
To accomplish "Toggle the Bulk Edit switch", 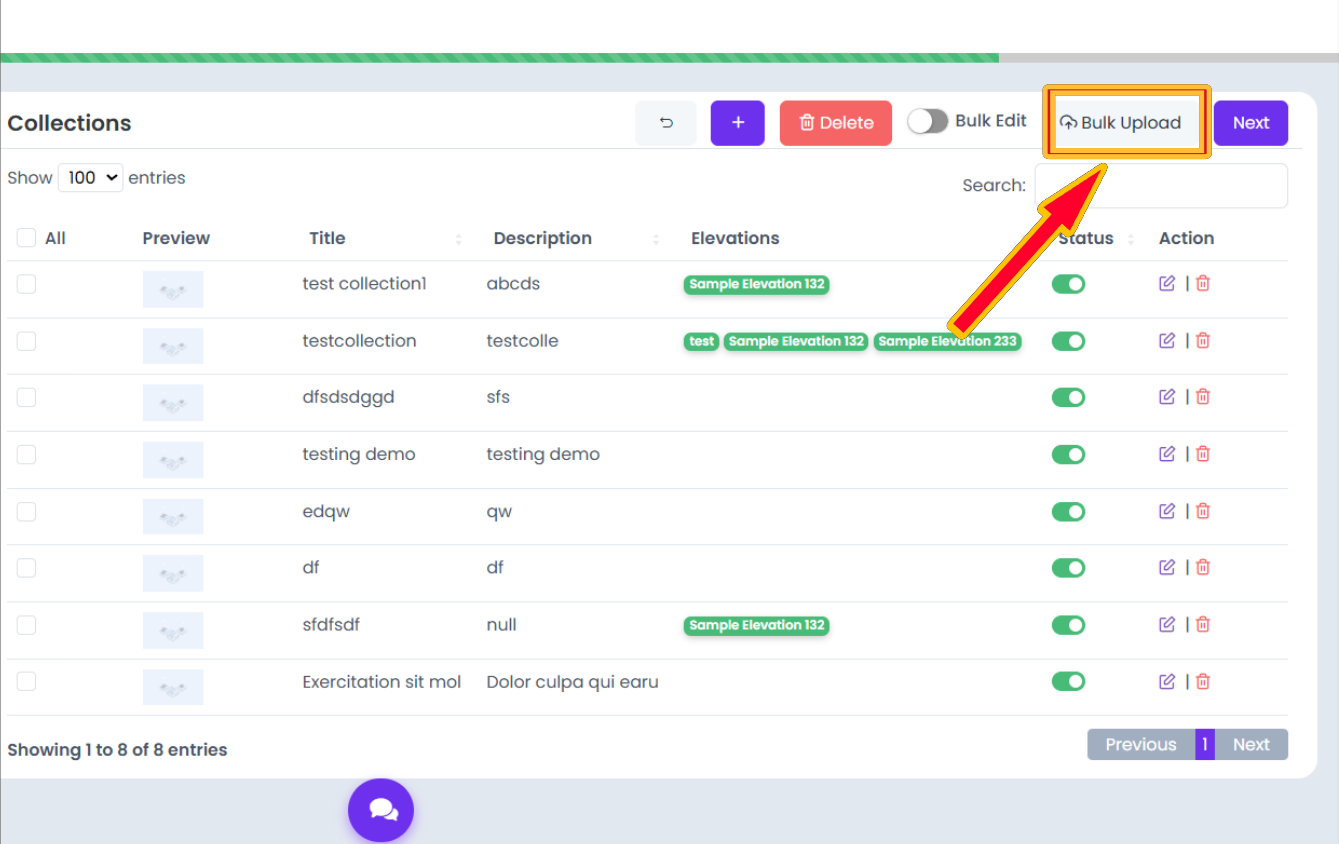I will pyautogui.click(x=927, y=122).
